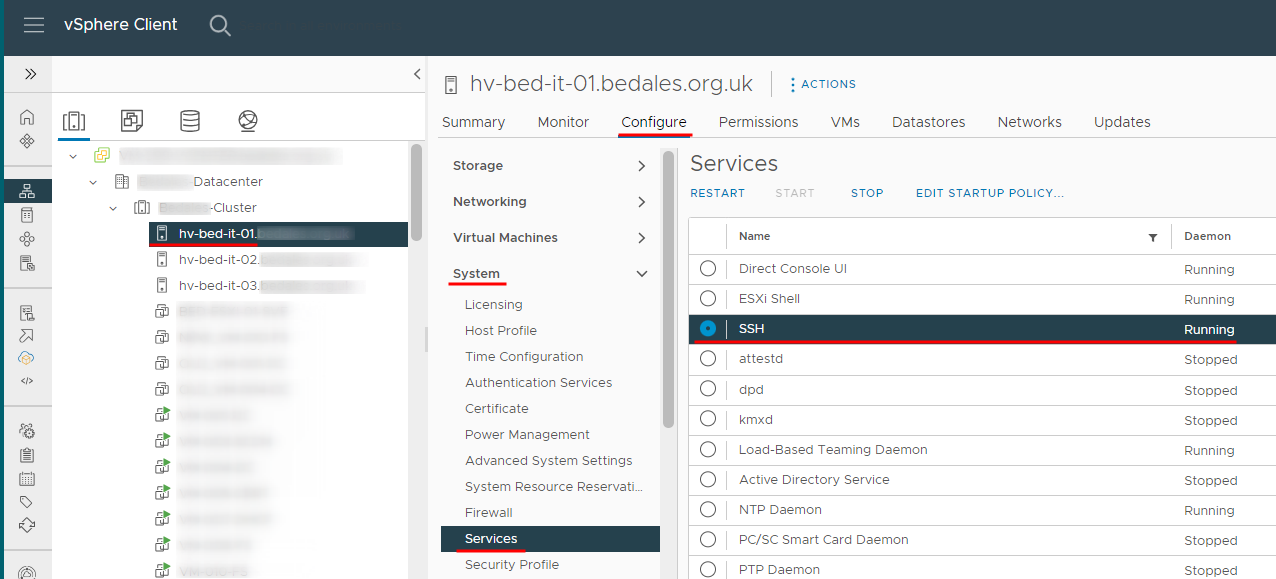Expand the Networking configuration section

coord(642,202)
